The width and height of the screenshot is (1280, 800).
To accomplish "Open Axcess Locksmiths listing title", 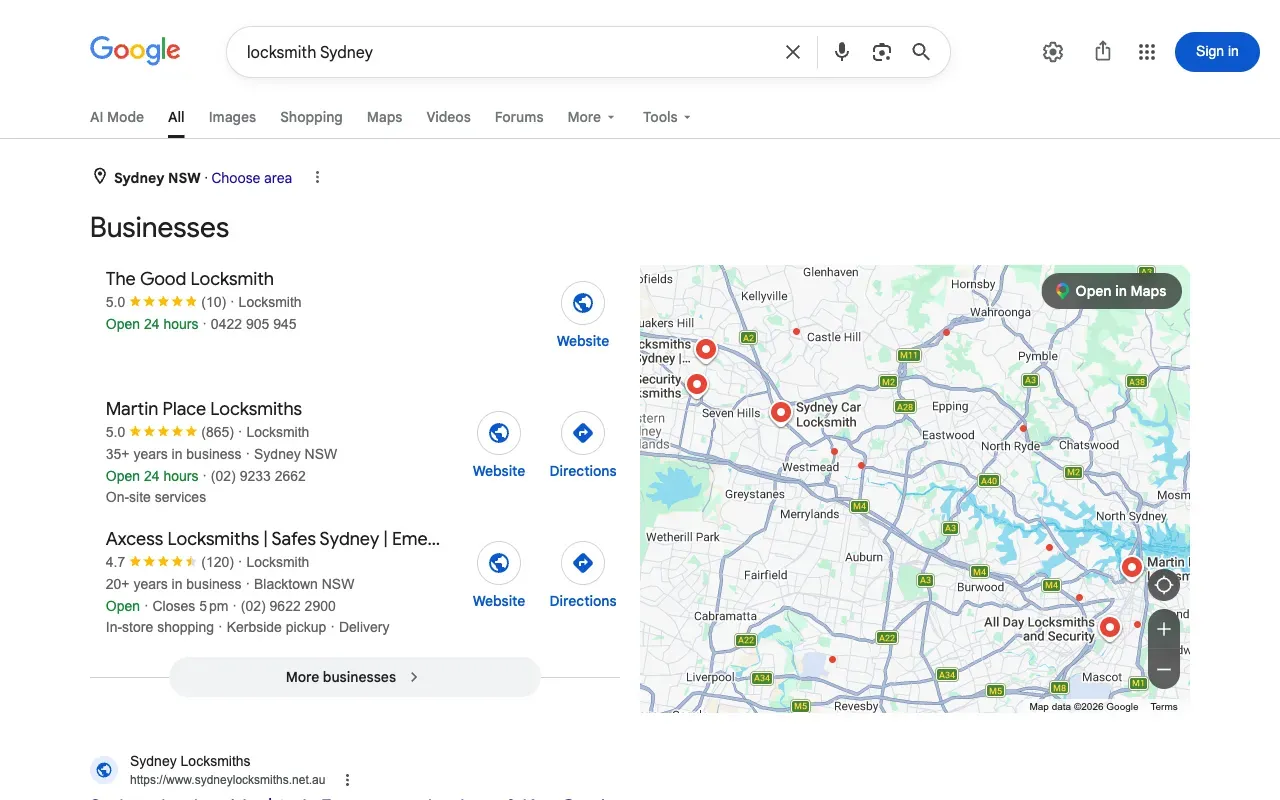I will pyautogui.click(x=273, y=539).
